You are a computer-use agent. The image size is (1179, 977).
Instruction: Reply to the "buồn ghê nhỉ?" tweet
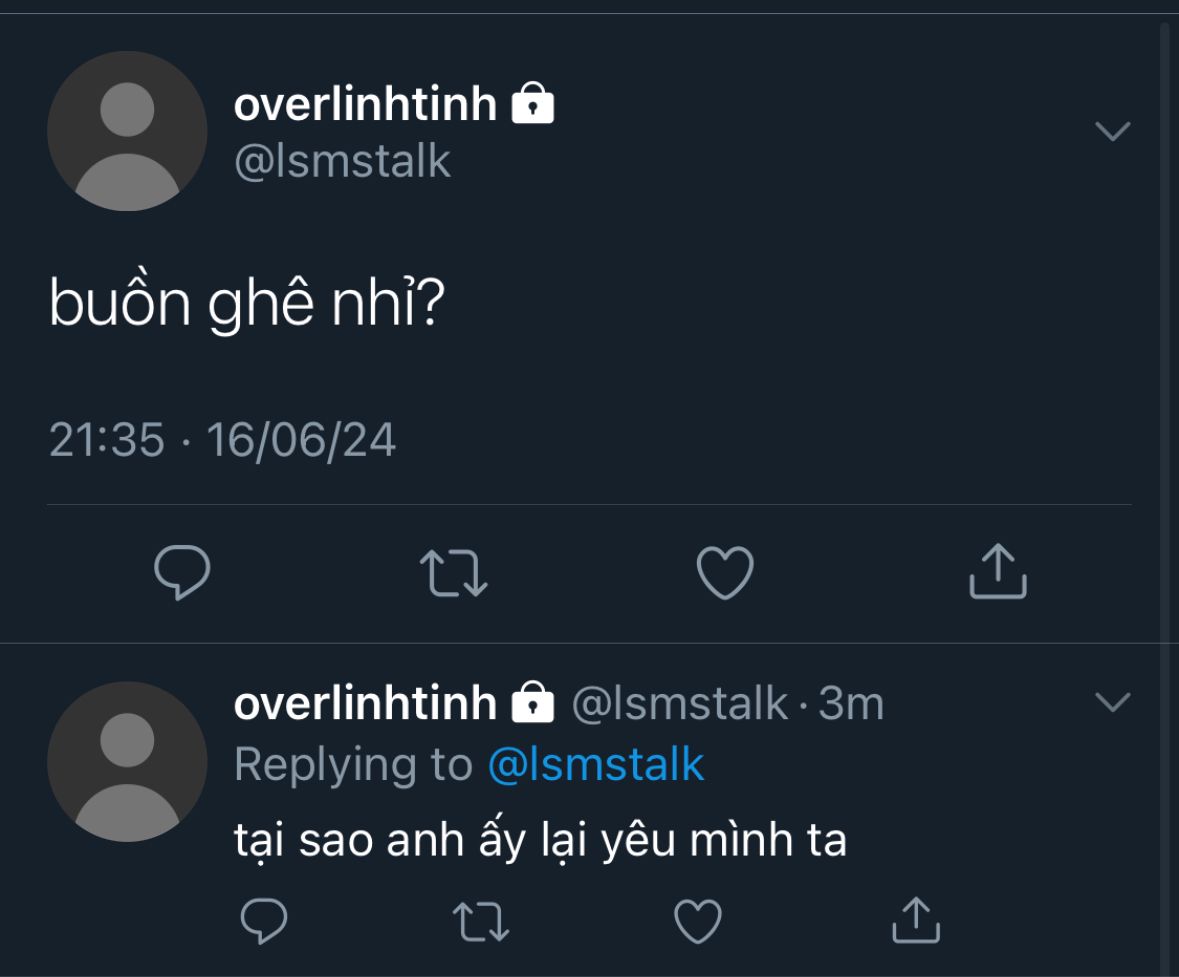point(182,572)
